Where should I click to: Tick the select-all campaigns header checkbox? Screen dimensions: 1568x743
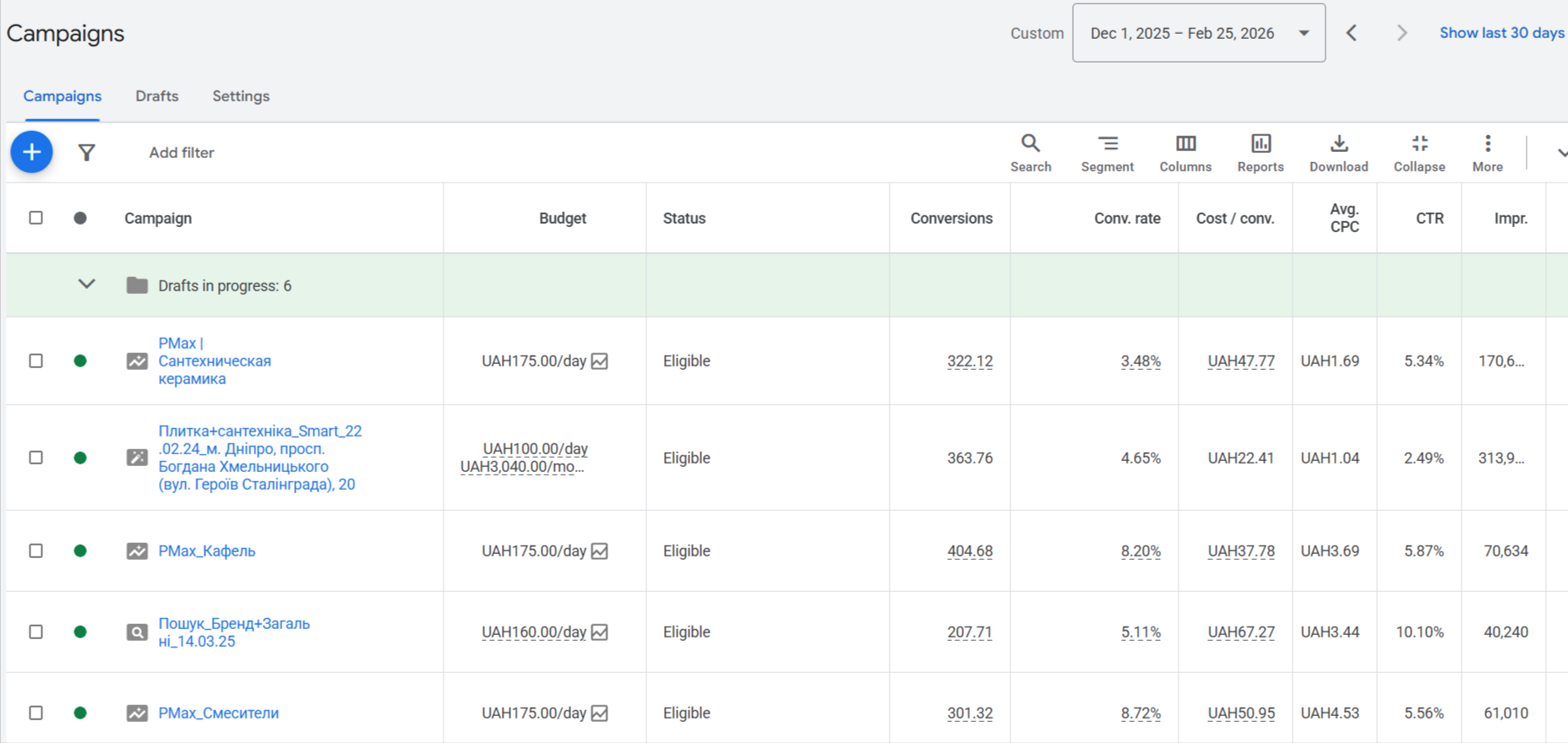(36, 218)
